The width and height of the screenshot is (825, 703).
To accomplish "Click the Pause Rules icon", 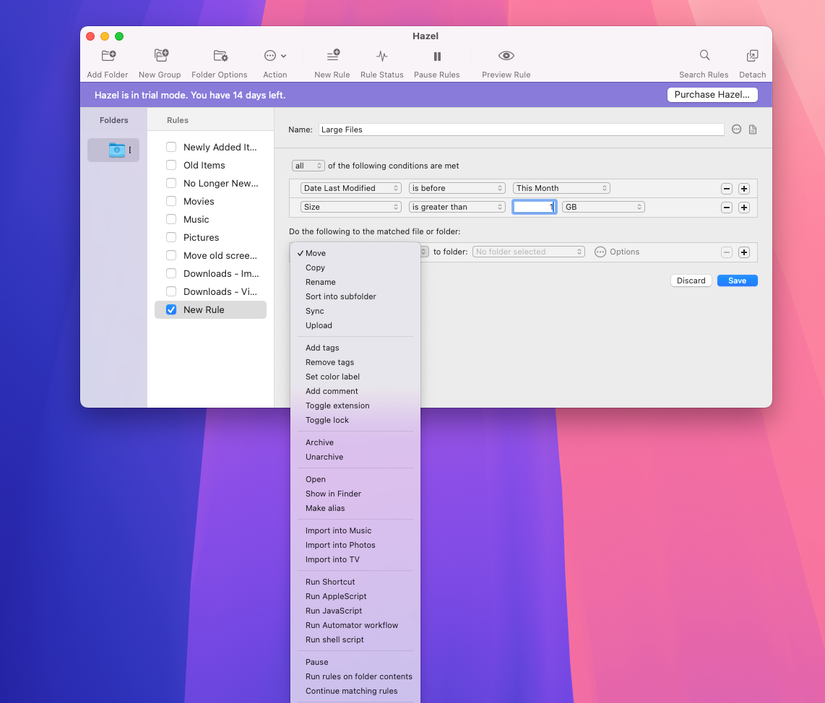I will (437, 57).
